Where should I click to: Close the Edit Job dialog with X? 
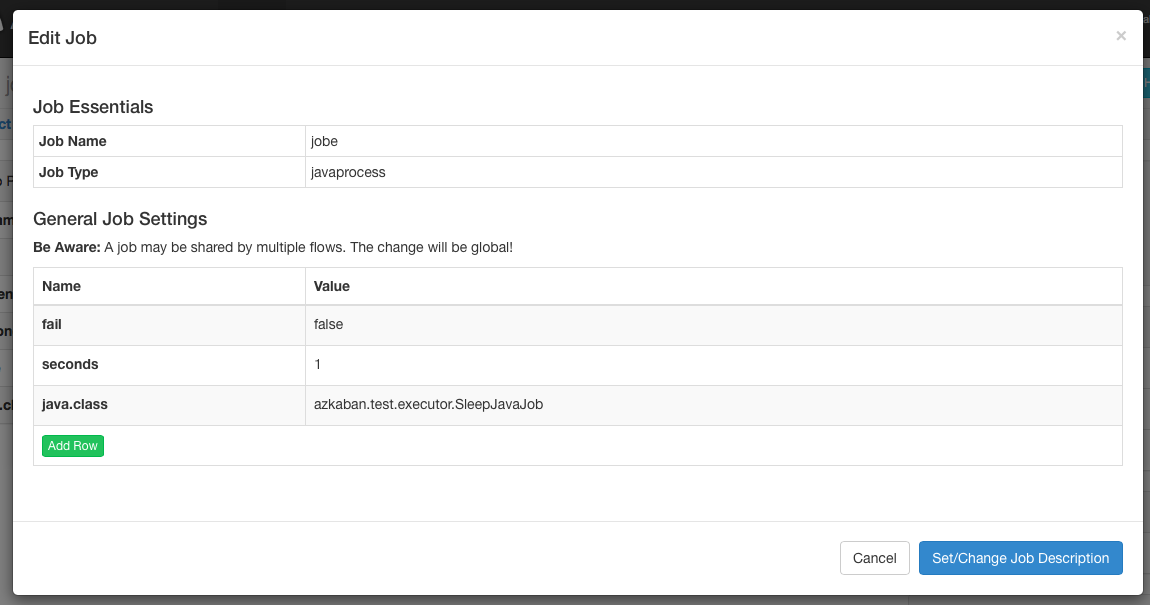coord(1121,36)
